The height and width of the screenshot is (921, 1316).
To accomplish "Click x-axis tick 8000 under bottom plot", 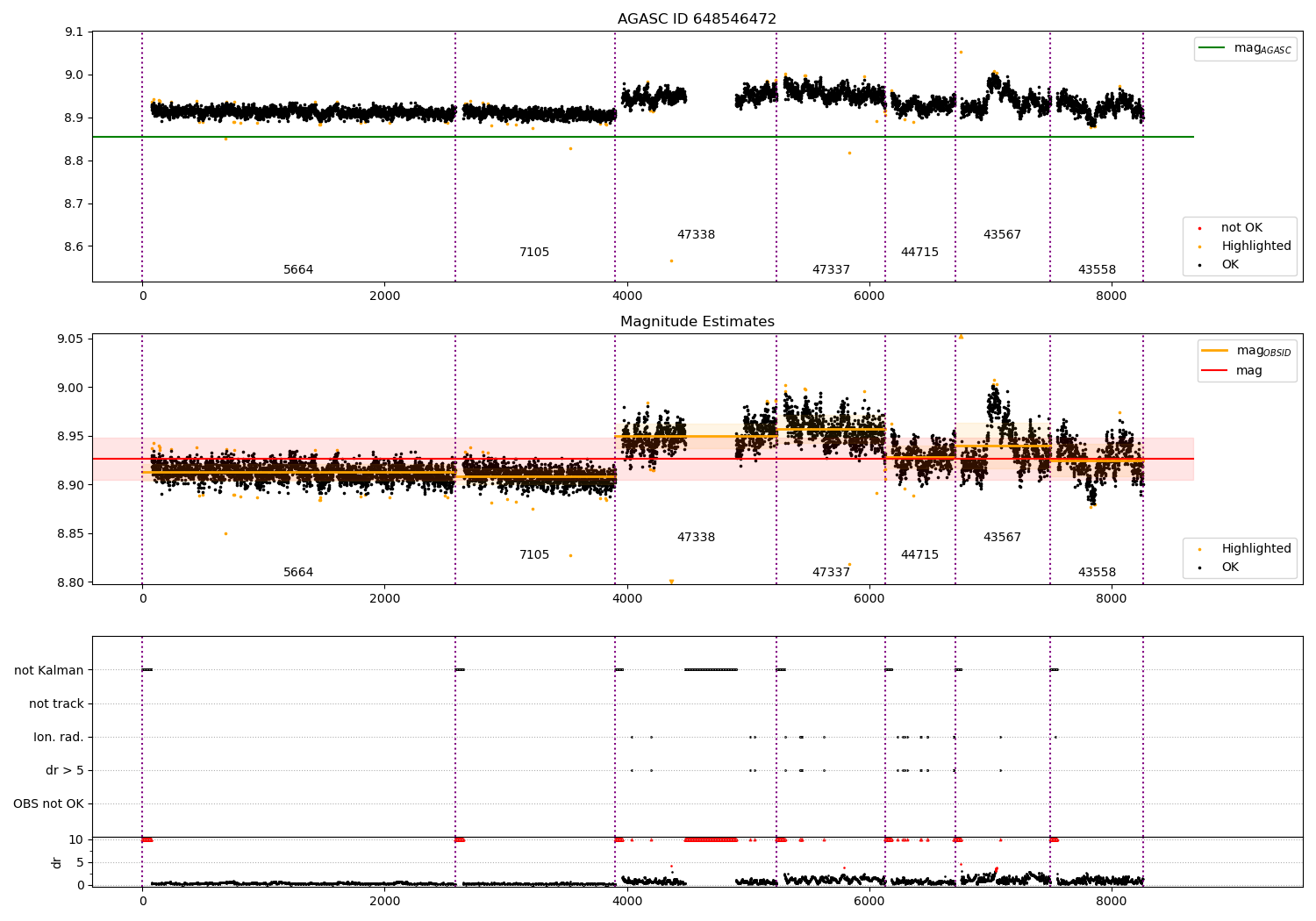I will (x=1111, y=901).
